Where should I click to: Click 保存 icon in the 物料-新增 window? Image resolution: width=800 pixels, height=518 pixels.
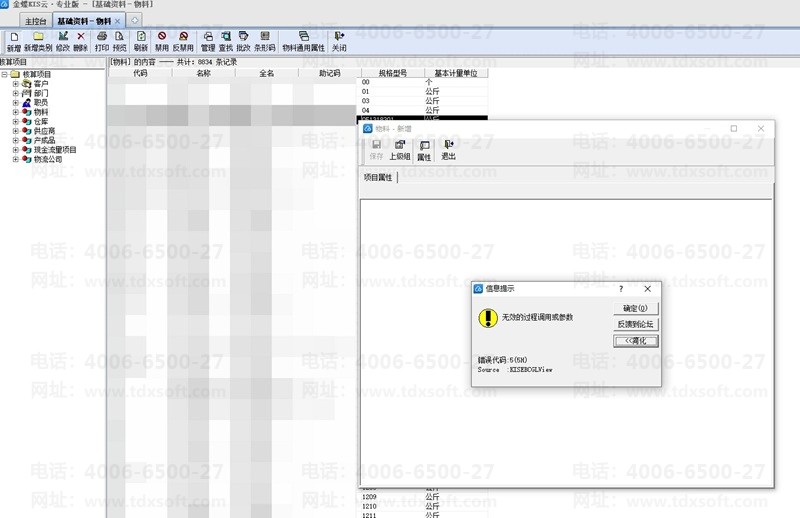377,145
